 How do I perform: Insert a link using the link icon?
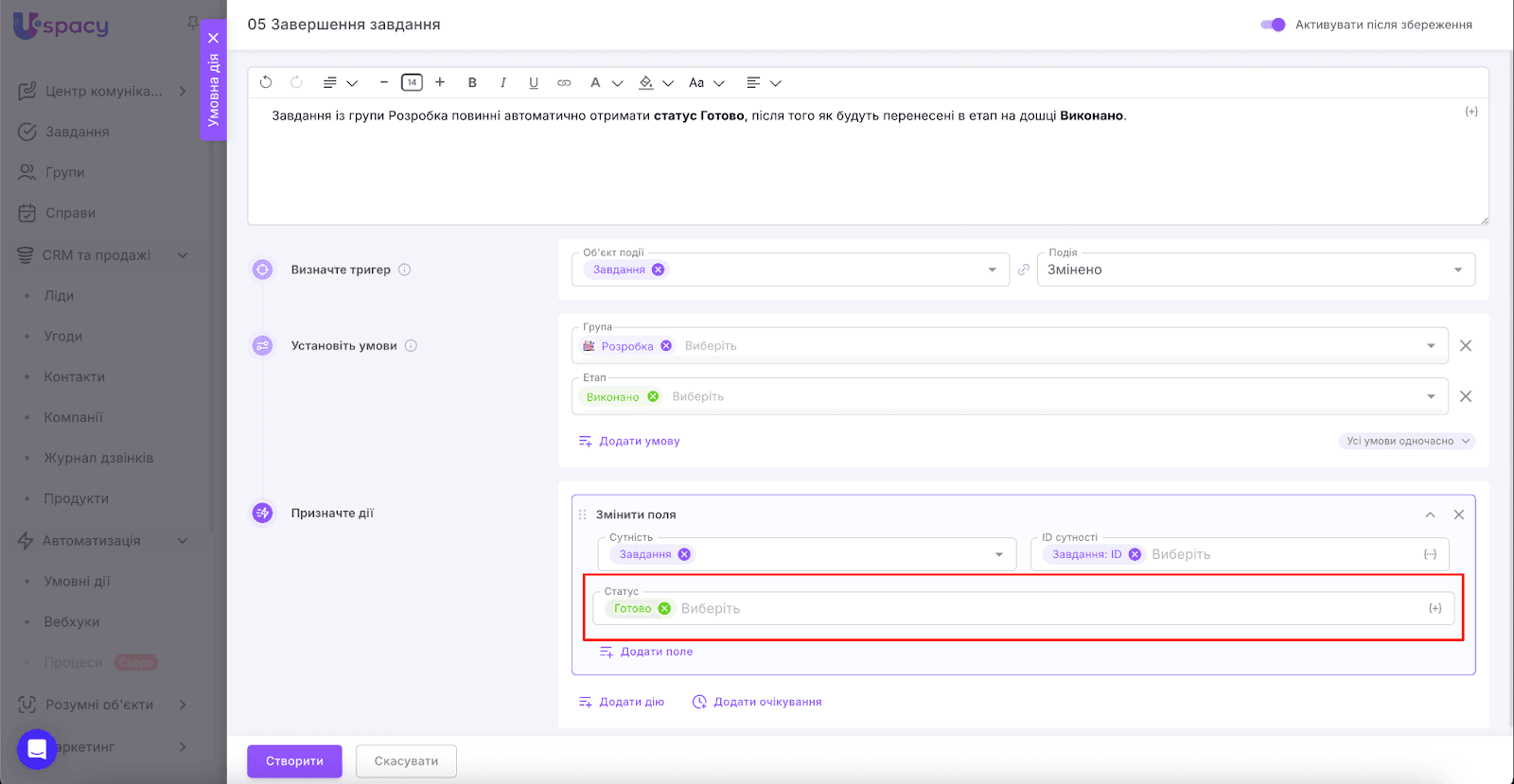point(564,82)
